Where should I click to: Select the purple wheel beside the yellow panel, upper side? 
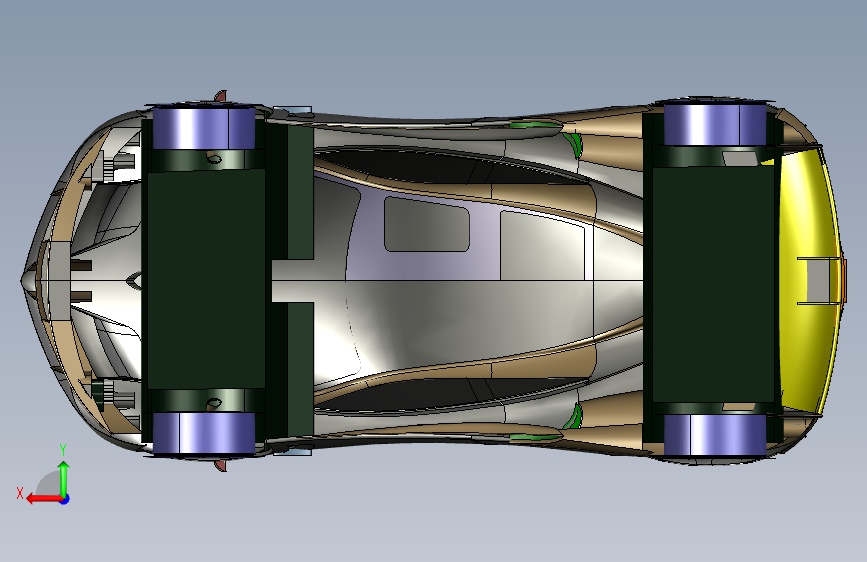coord(714,124)
